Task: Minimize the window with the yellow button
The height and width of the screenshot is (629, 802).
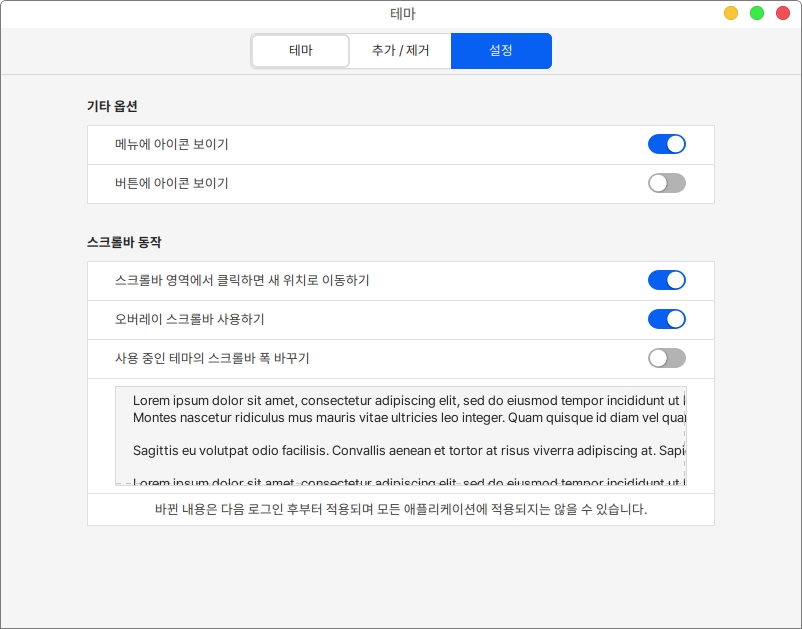Action: (731, 14)
